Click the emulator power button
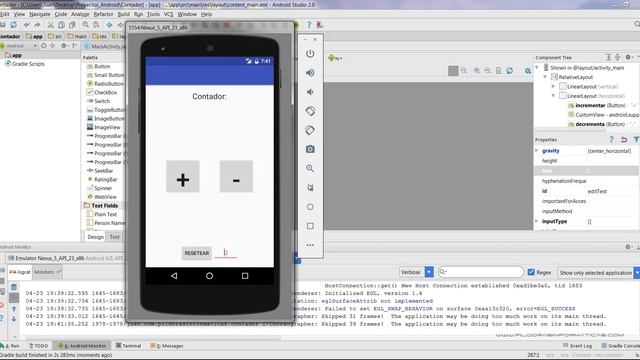 [310, 53]
